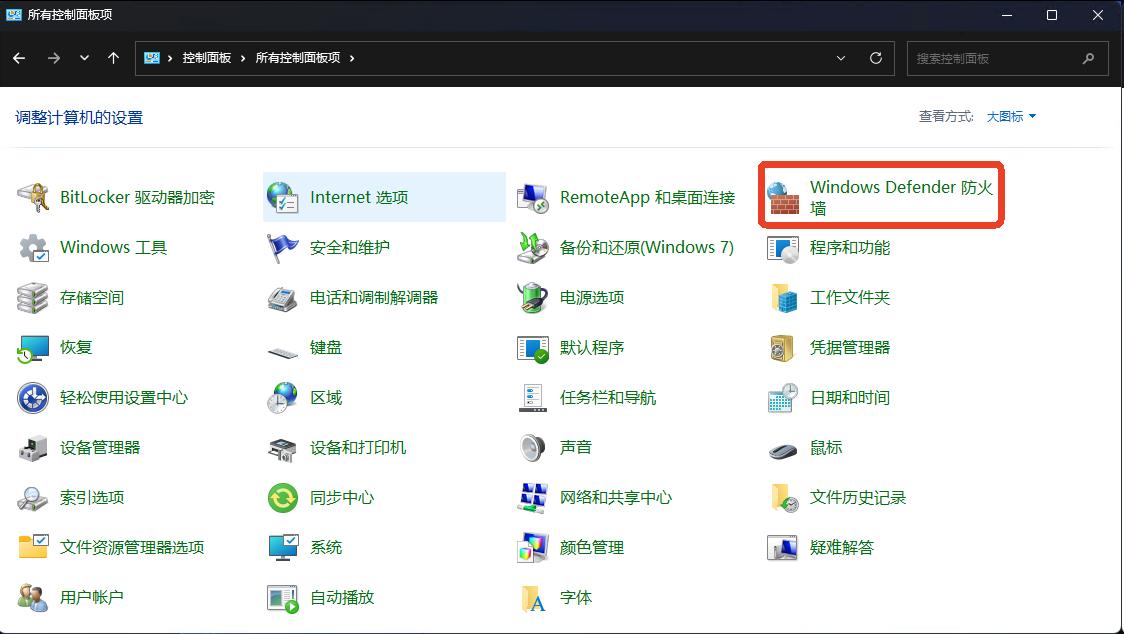Open 鼠标 mouse settings
This screenshot has height=634, width=1124.
(x=826, y=447)
